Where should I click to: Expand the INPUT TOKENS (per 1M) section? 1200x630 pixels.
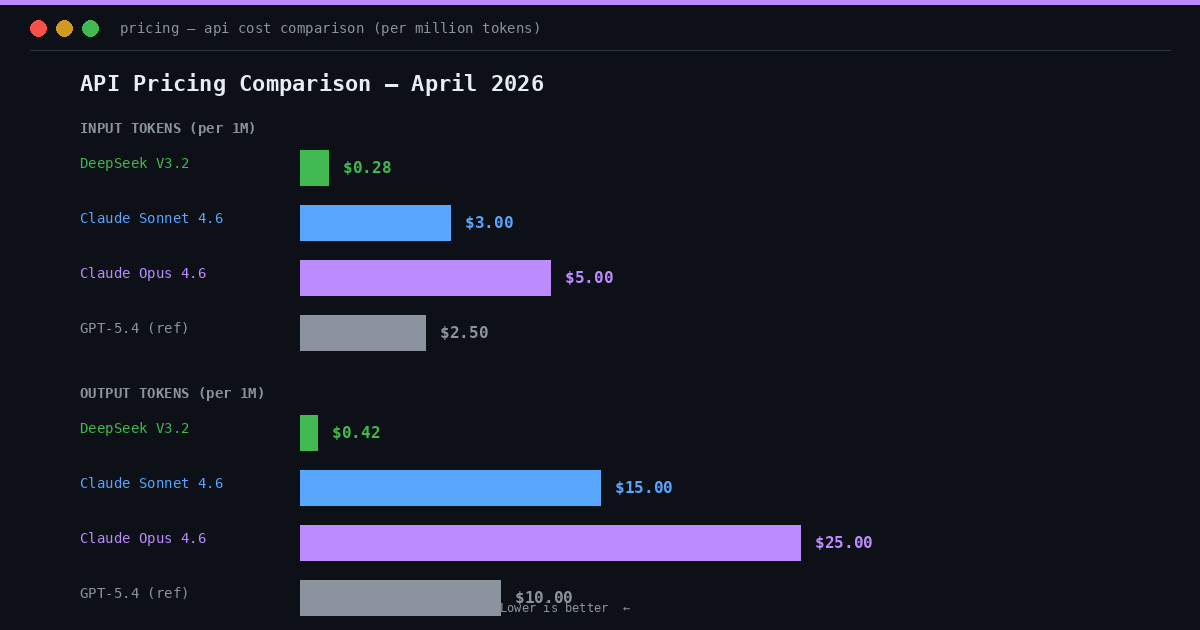[x=167, y=128]
